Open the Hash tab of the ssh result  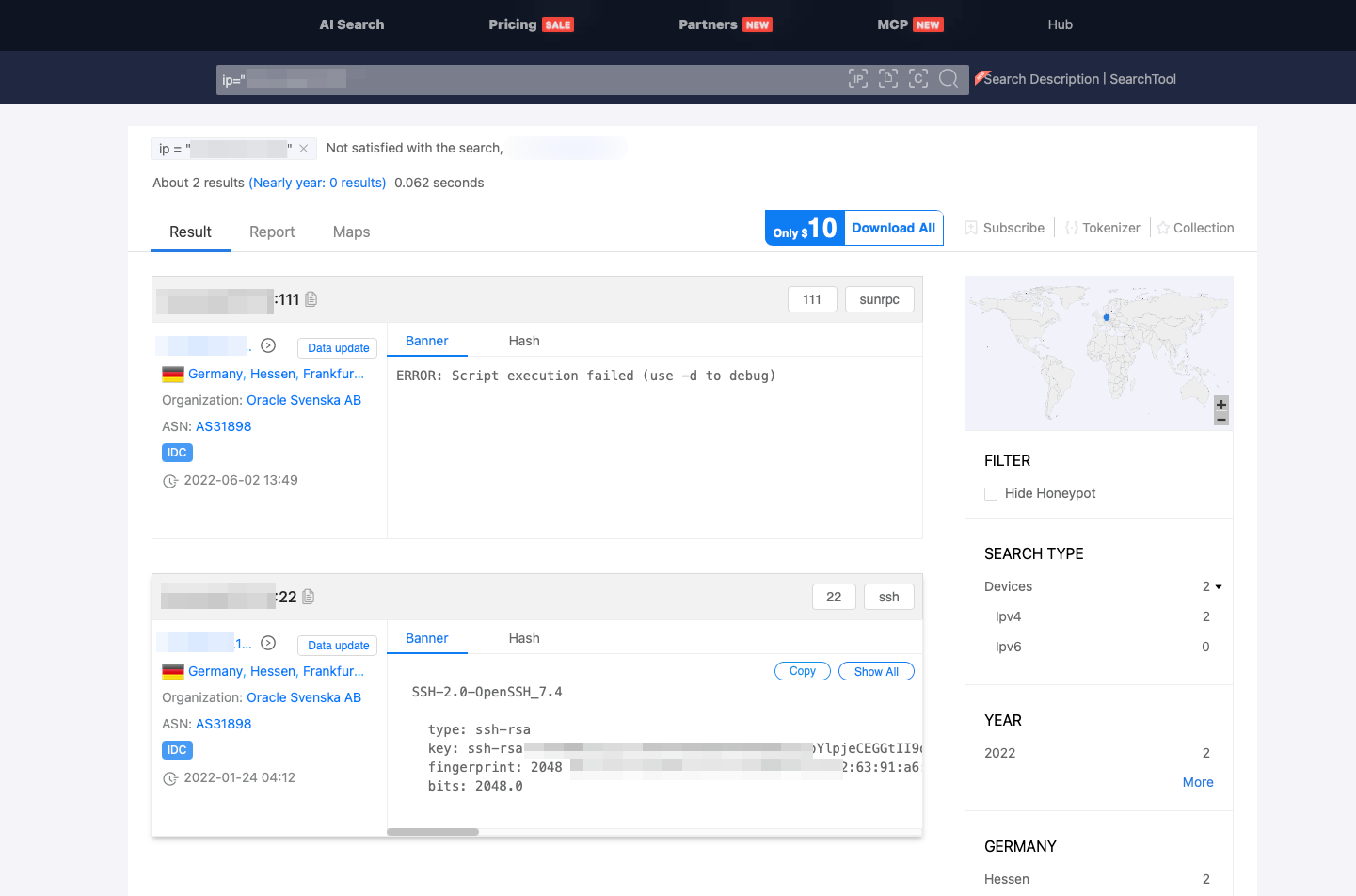click(524, 638)
